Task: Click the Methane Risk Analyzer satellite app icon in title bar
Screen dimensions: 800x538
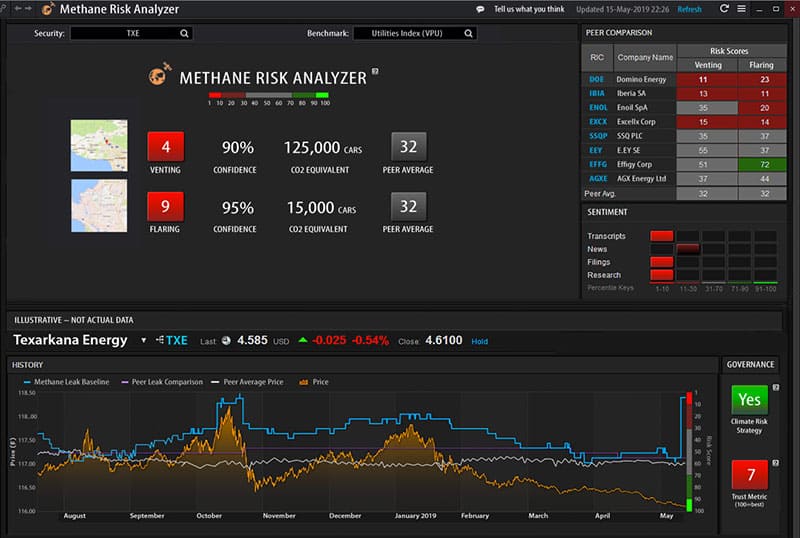Action: [47, 8]
